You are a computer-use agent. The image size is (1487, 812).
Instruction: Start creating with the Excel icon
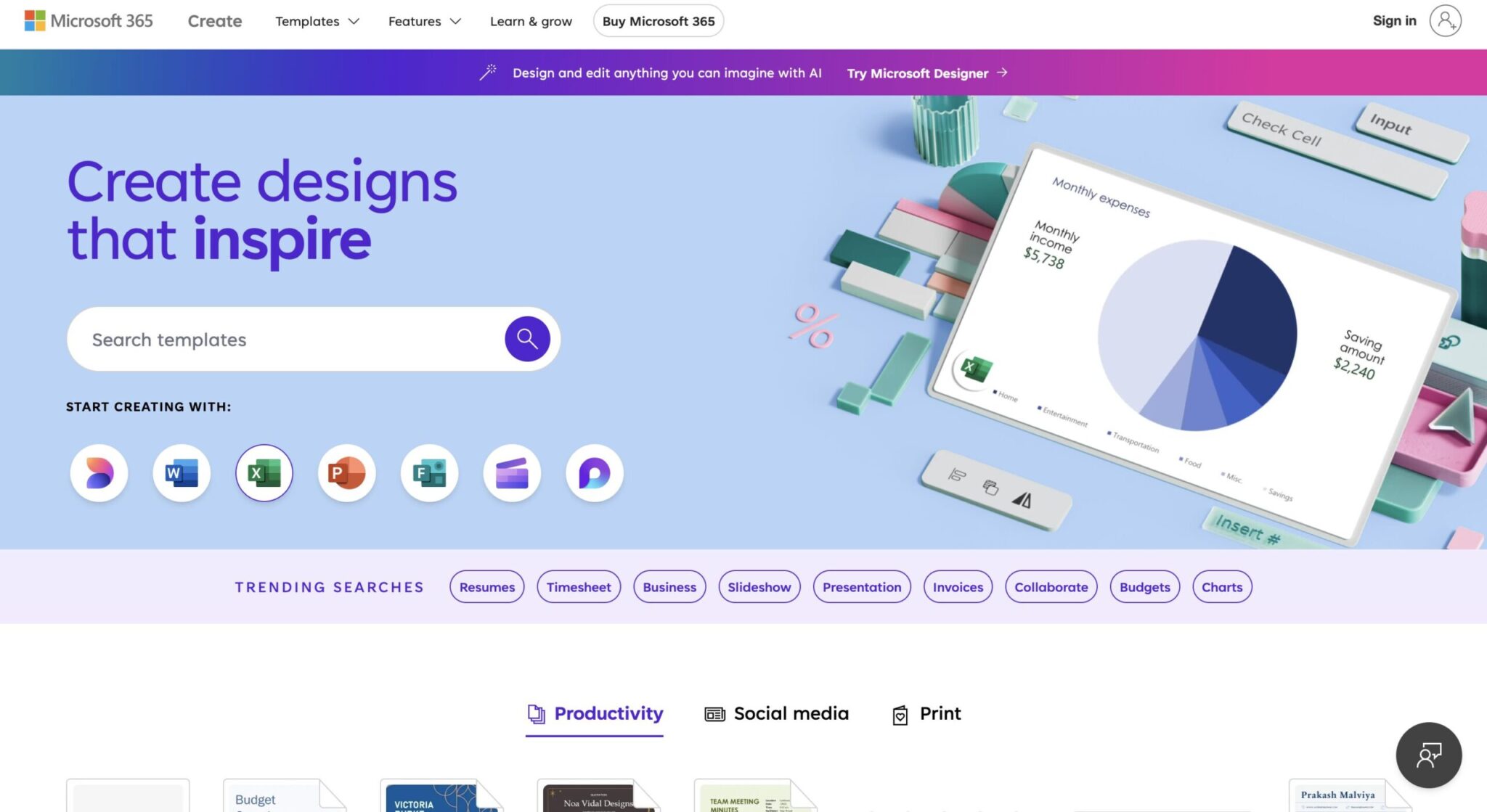(x=264, y=473)
